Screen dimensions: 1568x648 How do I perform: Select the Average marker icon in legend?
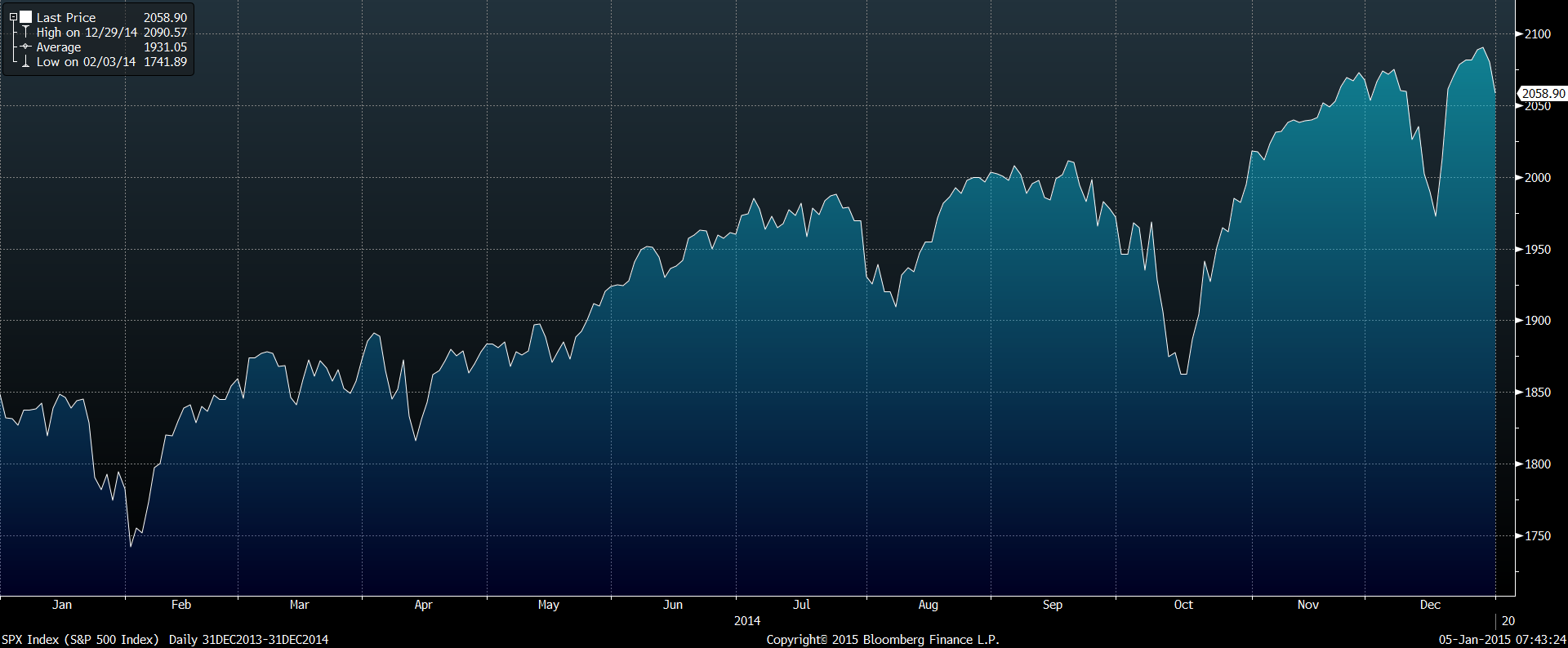(26, 47)
